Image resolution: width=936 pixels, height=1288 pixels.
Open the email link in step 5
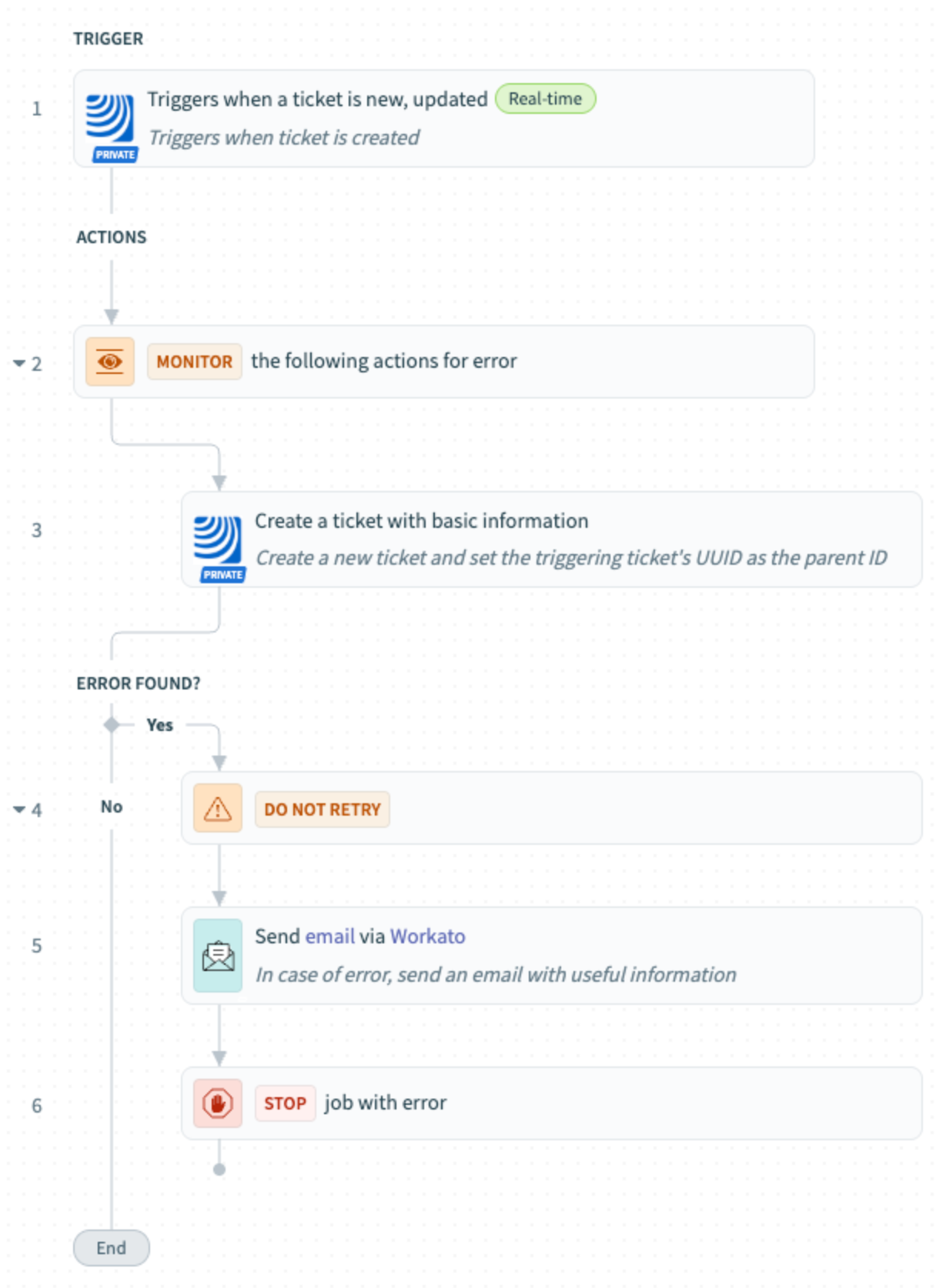tap(330, 936)
